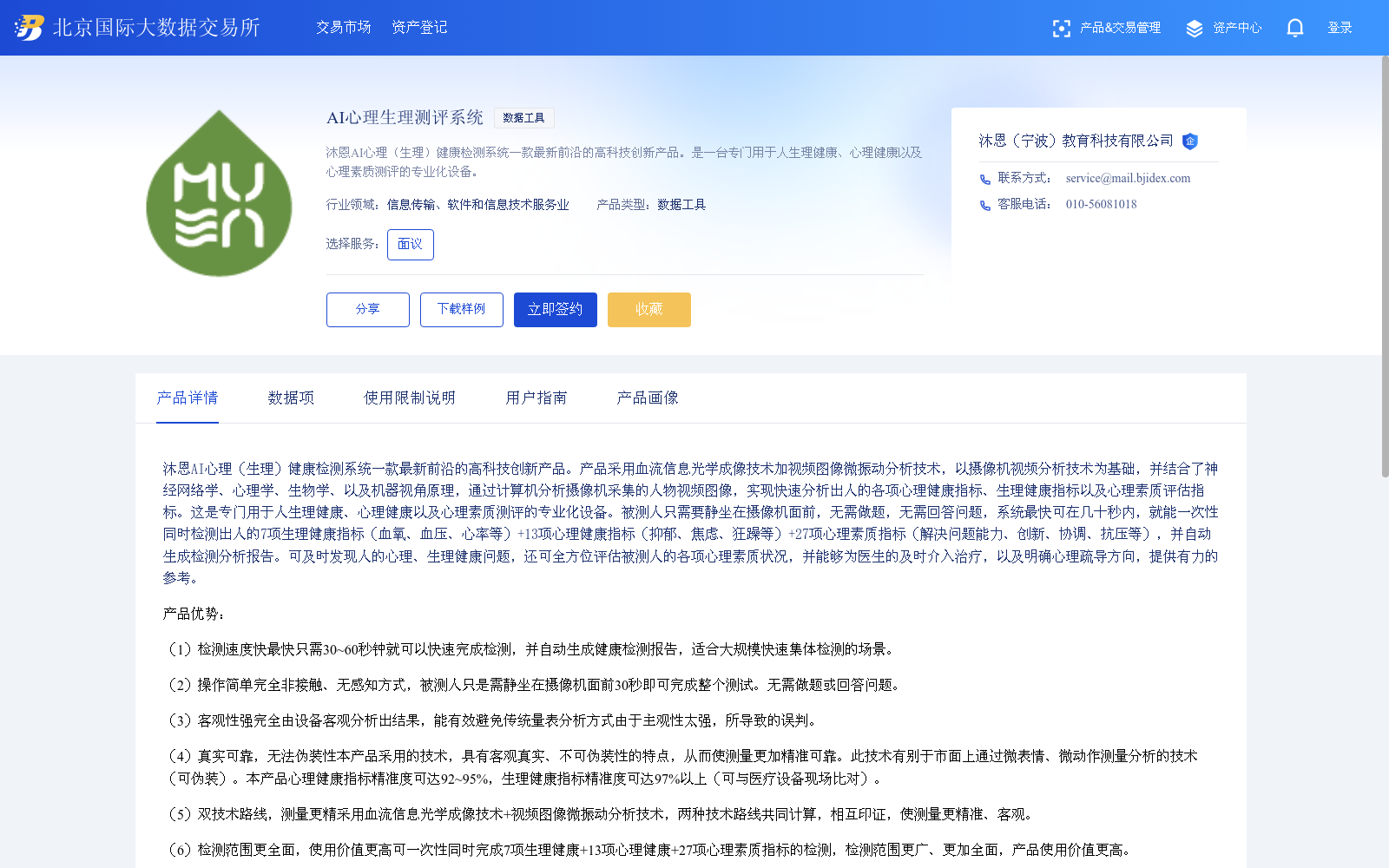Go to 资产中心
The width and height of the screenshot is (1389, 868).
[x=1237, y=29]
